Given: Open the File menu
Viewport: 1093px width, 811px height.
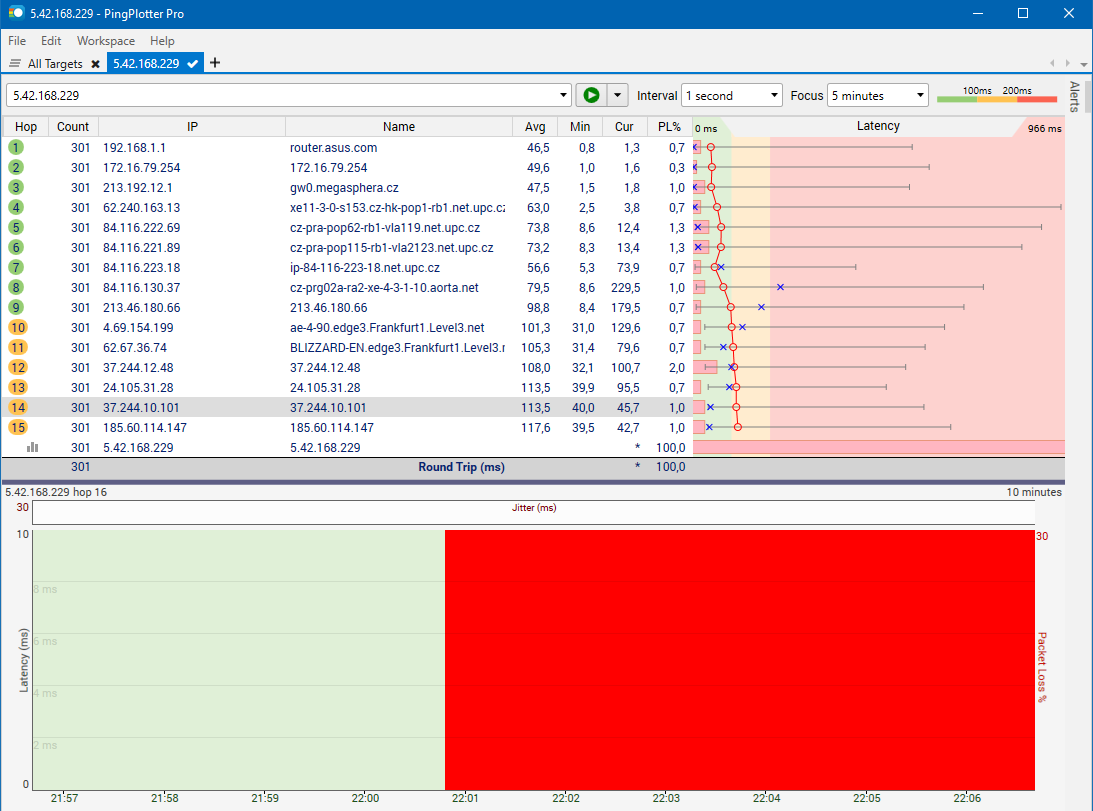Looking at the screenshot, I should coord(17,40).
